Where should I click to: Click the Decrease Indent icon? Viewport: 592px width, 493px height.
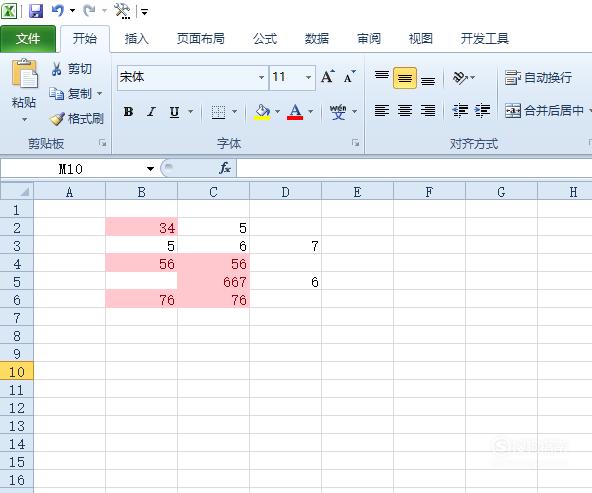click(x=460, y=111)
